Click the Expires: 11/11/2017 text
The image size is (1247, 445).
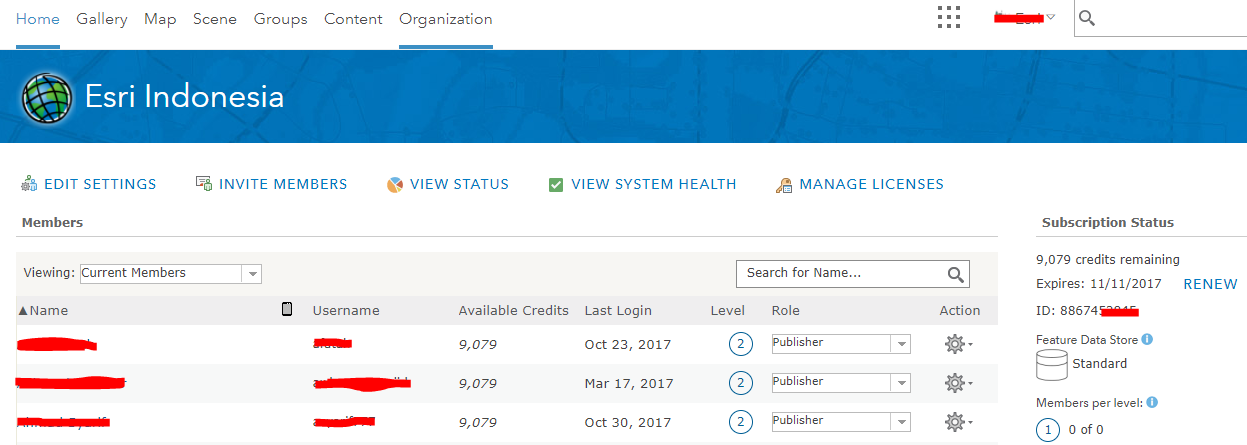coord(1101,284)
